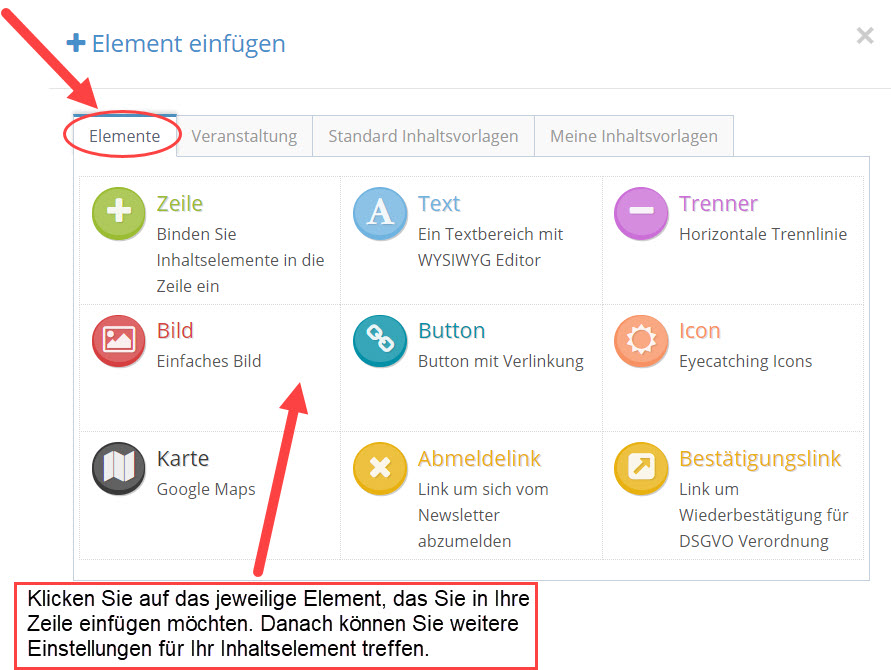Click the Bestätigungslink heading
The width and height of the screenshot is (891, 670).
tap(760, 459)
